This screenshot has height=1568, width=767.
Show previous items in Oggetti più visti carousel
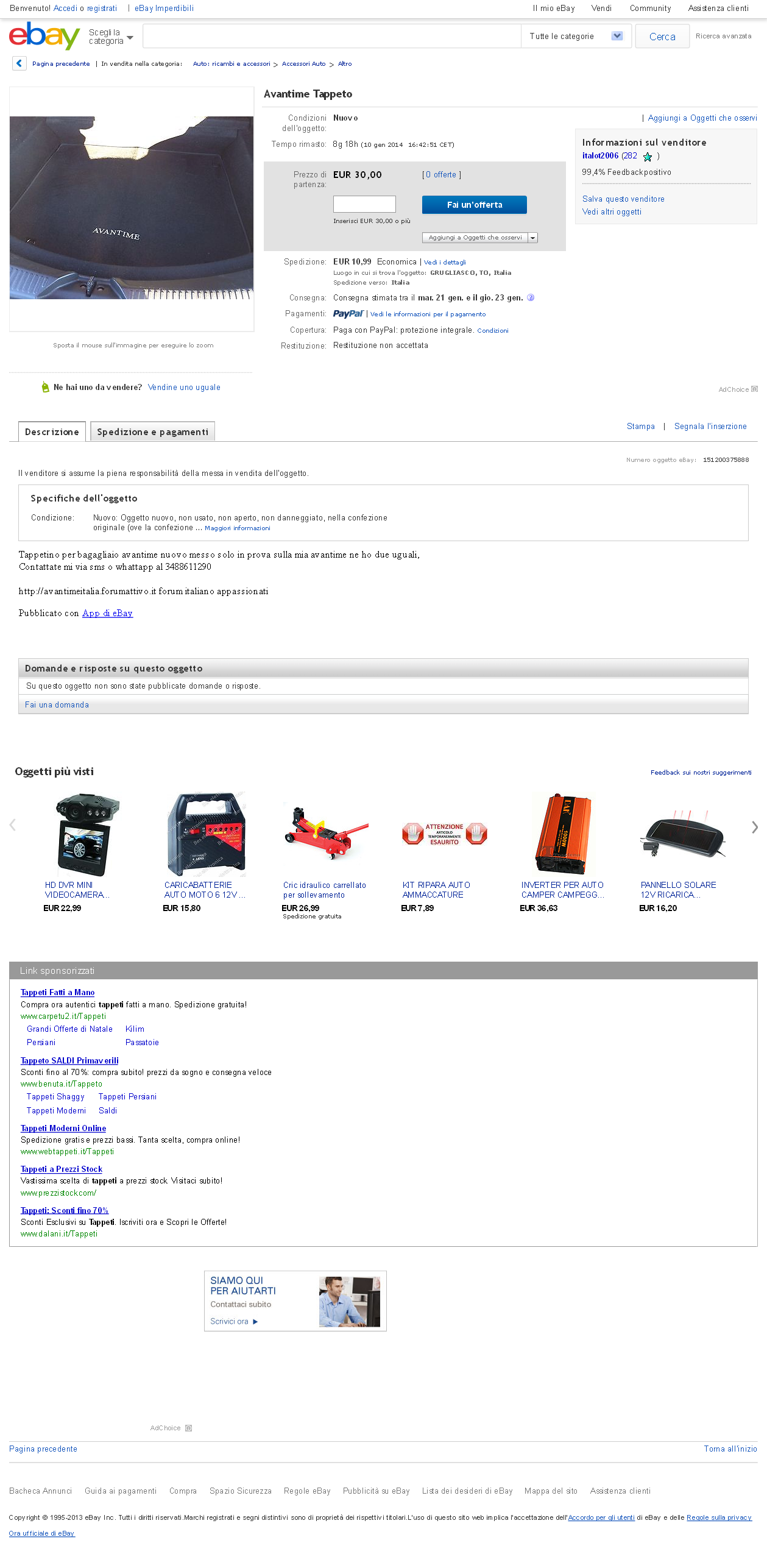tap(12, 825)
